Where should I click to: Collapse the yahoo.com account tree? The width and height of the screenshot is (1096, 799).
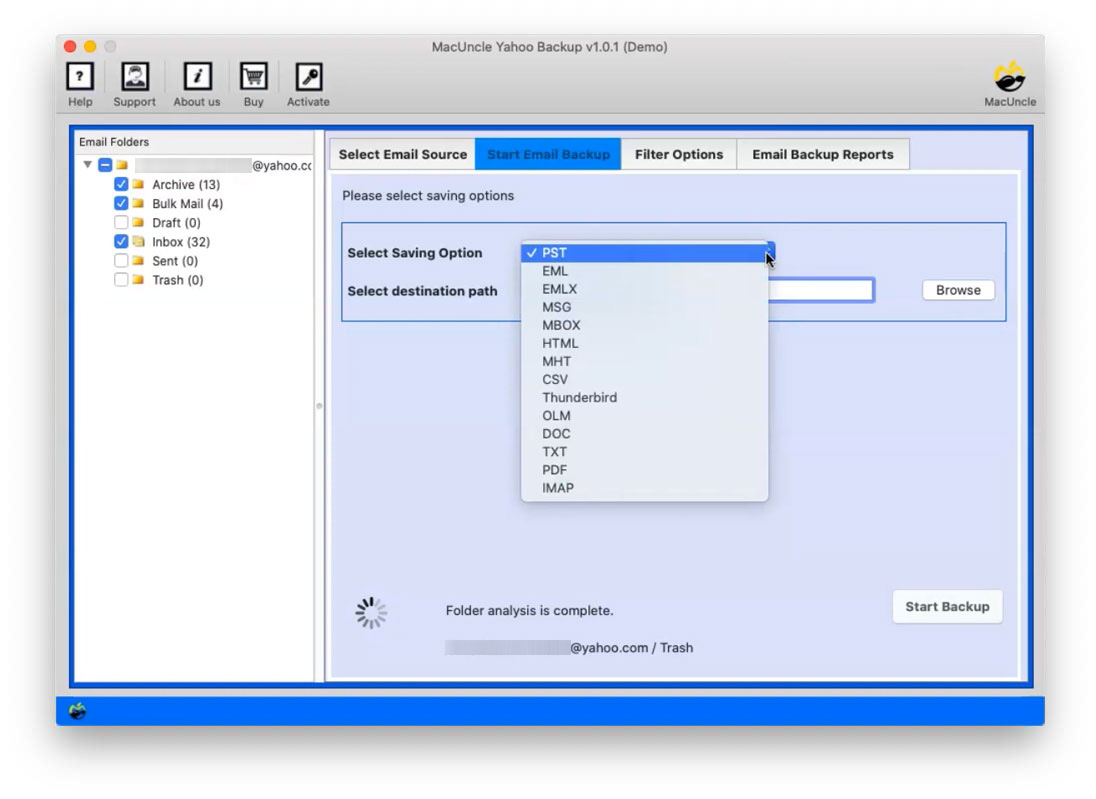click(x=88, y=165)
